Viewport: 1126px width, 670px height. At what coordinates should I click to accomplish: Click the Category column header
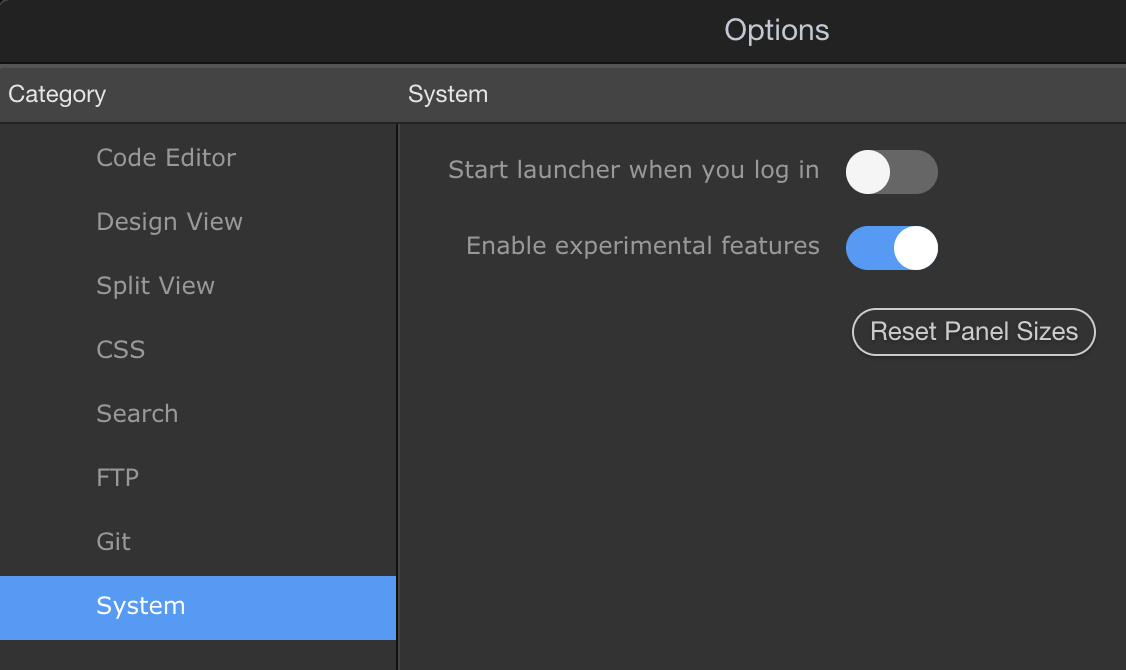[x=57, y=95]
